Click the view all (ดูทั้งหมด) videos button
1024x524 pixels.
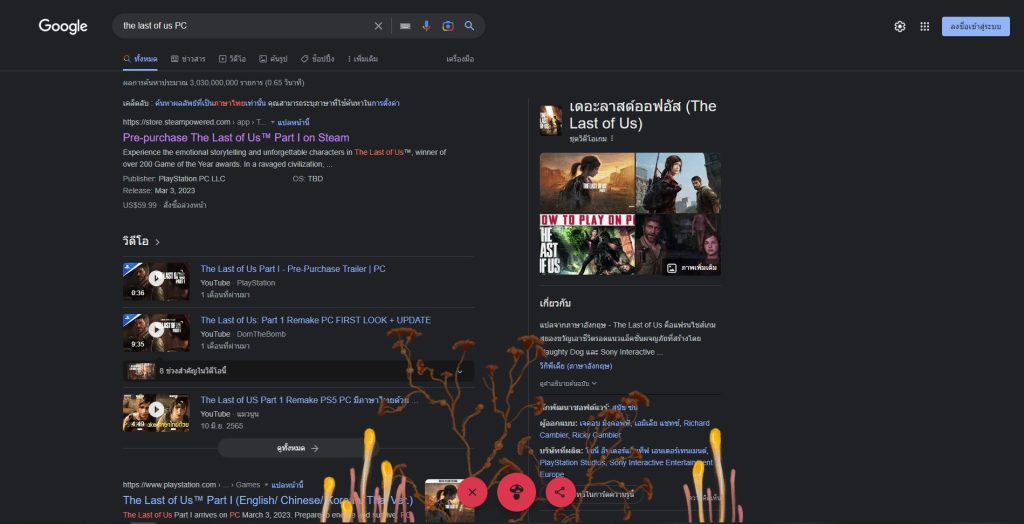click(x=298, y=448)
